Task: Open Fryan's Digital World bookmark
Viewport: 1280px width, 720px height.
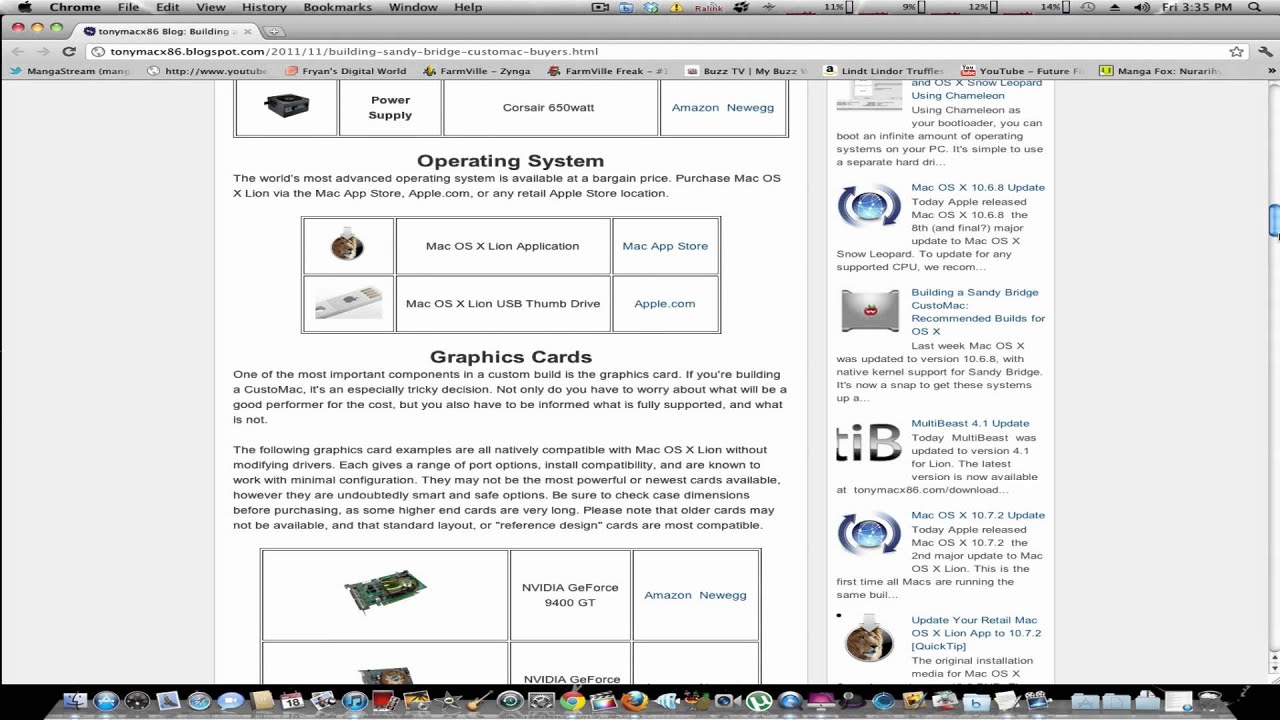Action: 346,71
